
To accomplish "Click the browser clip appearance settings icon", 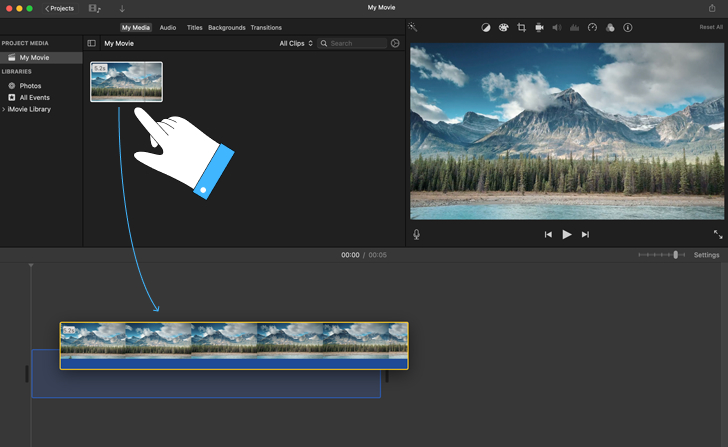I will tap(395, 43).
